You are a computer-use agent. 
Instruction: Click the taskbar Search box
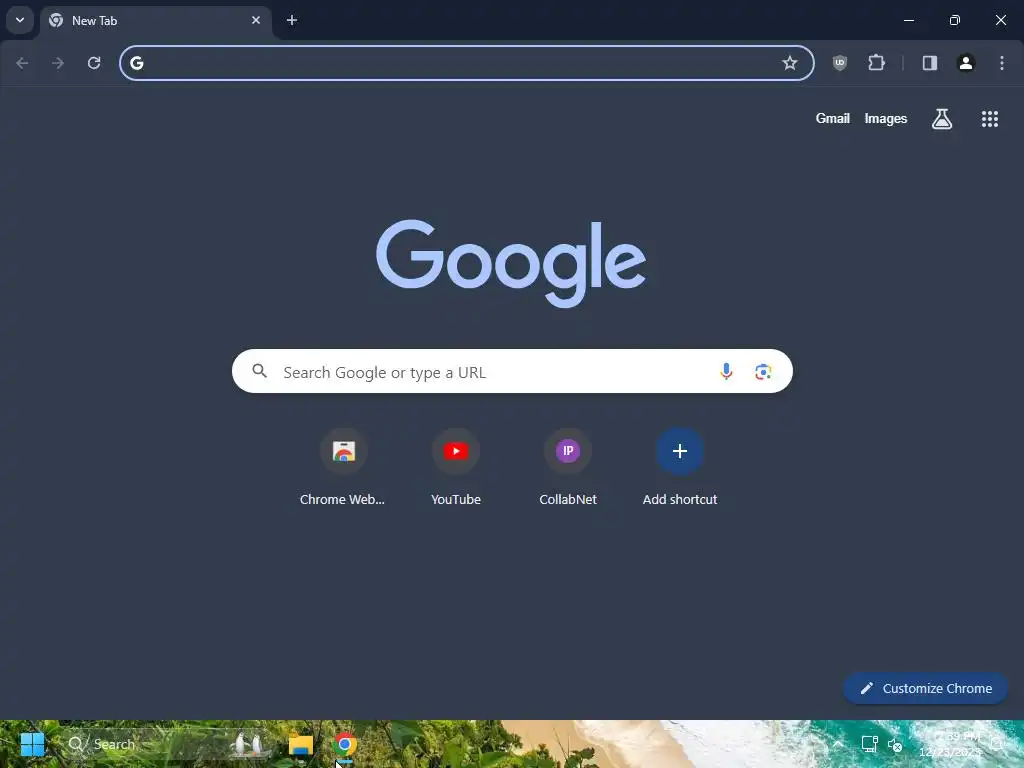tap(167, 744)
